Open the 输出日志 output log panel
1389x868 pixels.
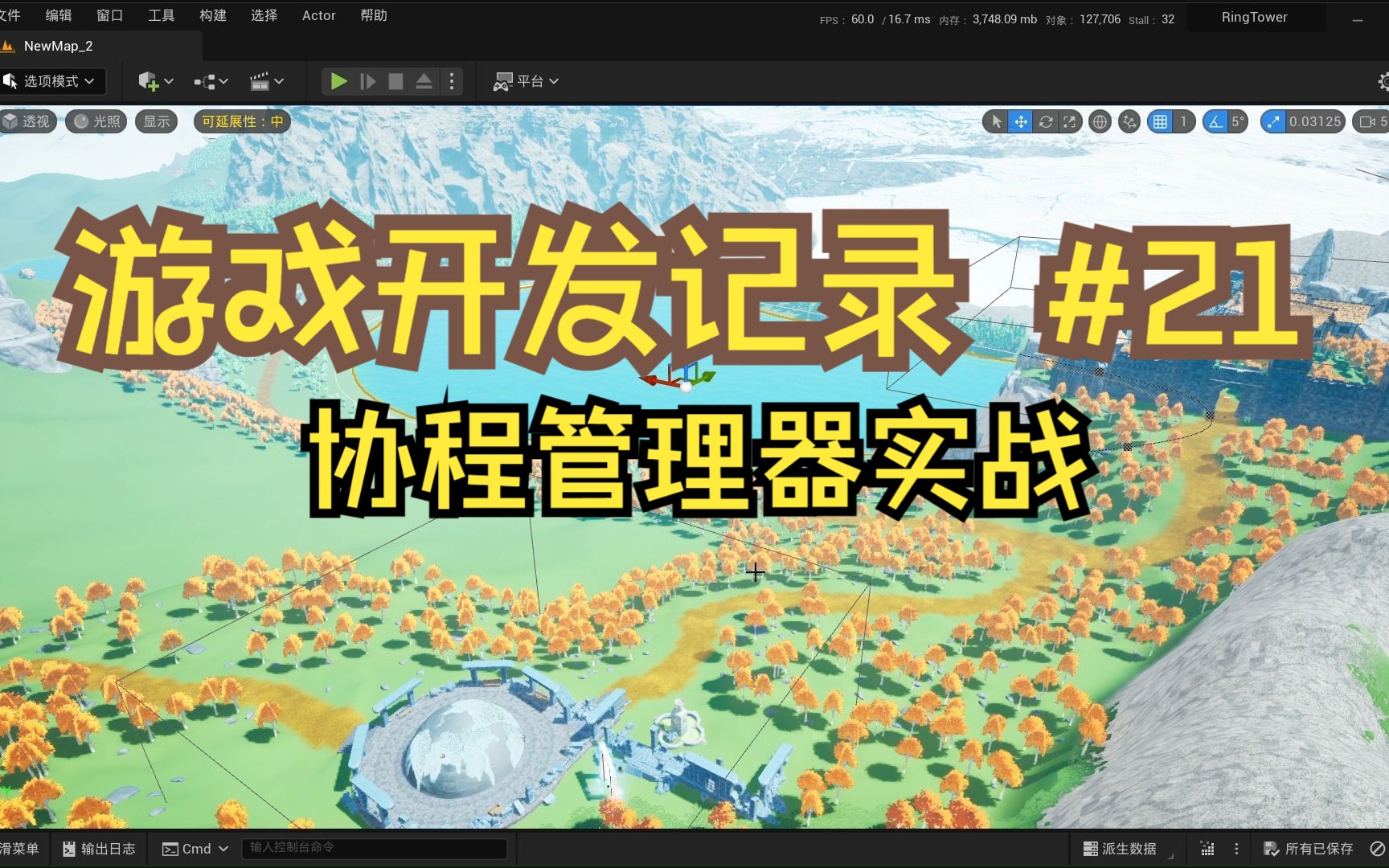pos(98,848)
